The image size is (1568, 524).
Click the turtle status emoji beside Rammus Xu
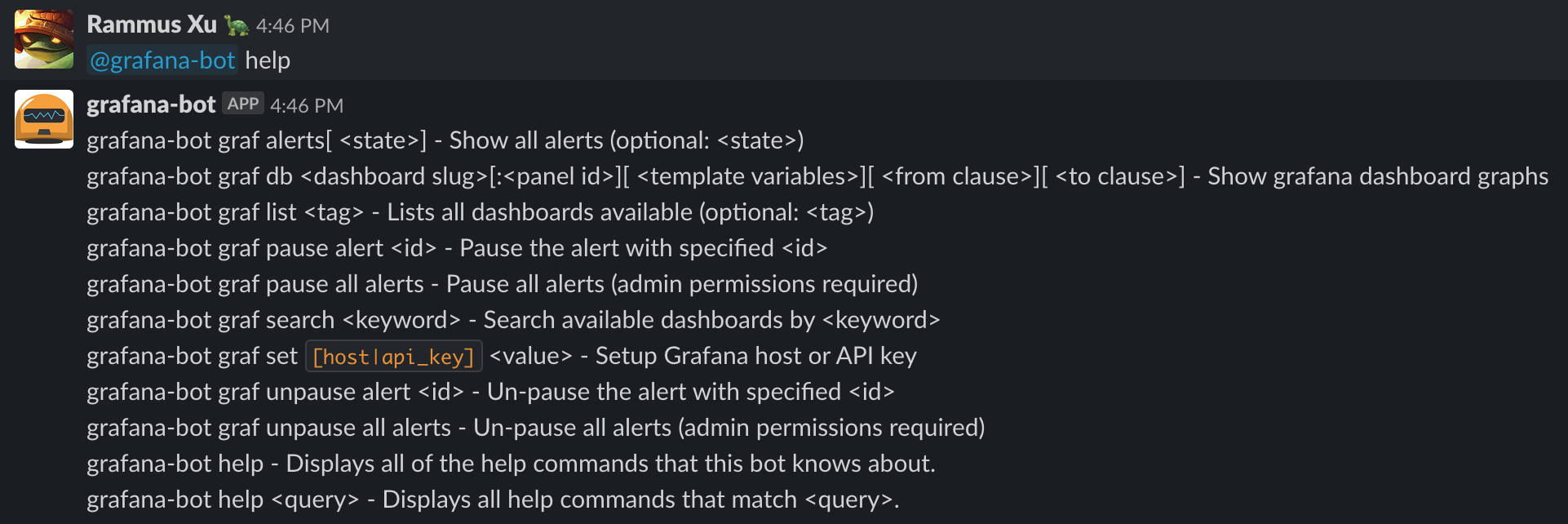tap(237, 25)
